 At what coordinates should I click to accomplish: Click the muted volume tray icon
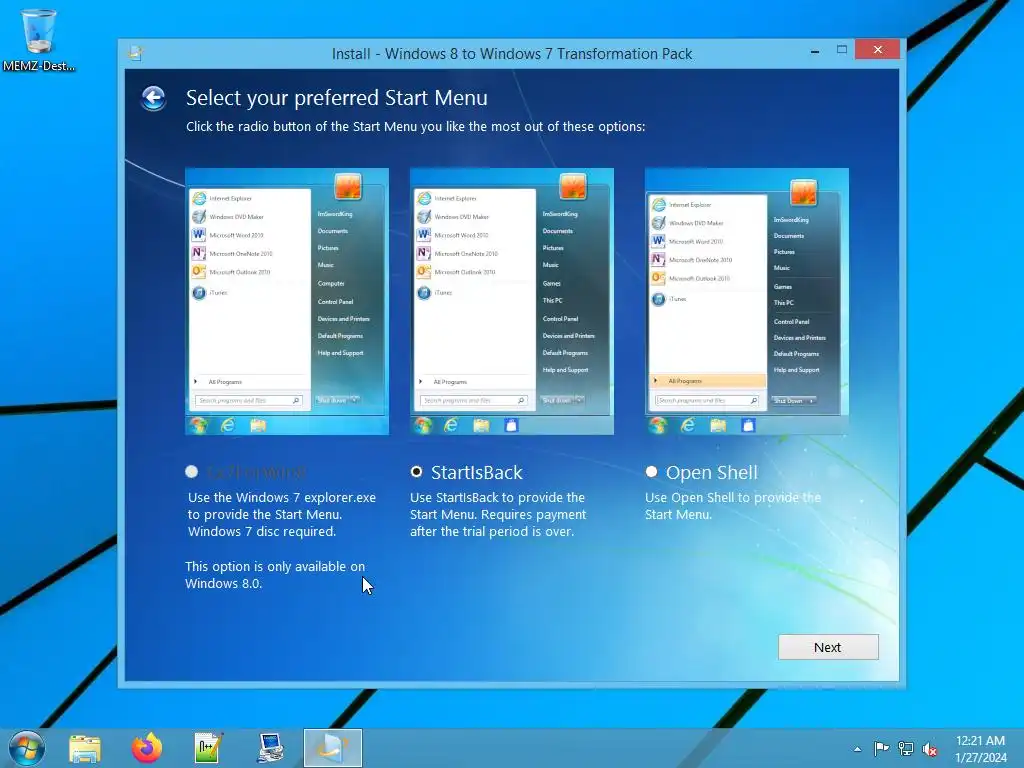929,749
